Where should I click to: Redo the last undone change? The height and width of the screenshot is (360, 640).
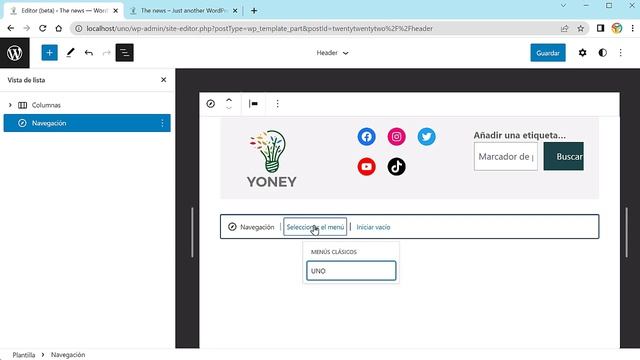pos(107,53)
